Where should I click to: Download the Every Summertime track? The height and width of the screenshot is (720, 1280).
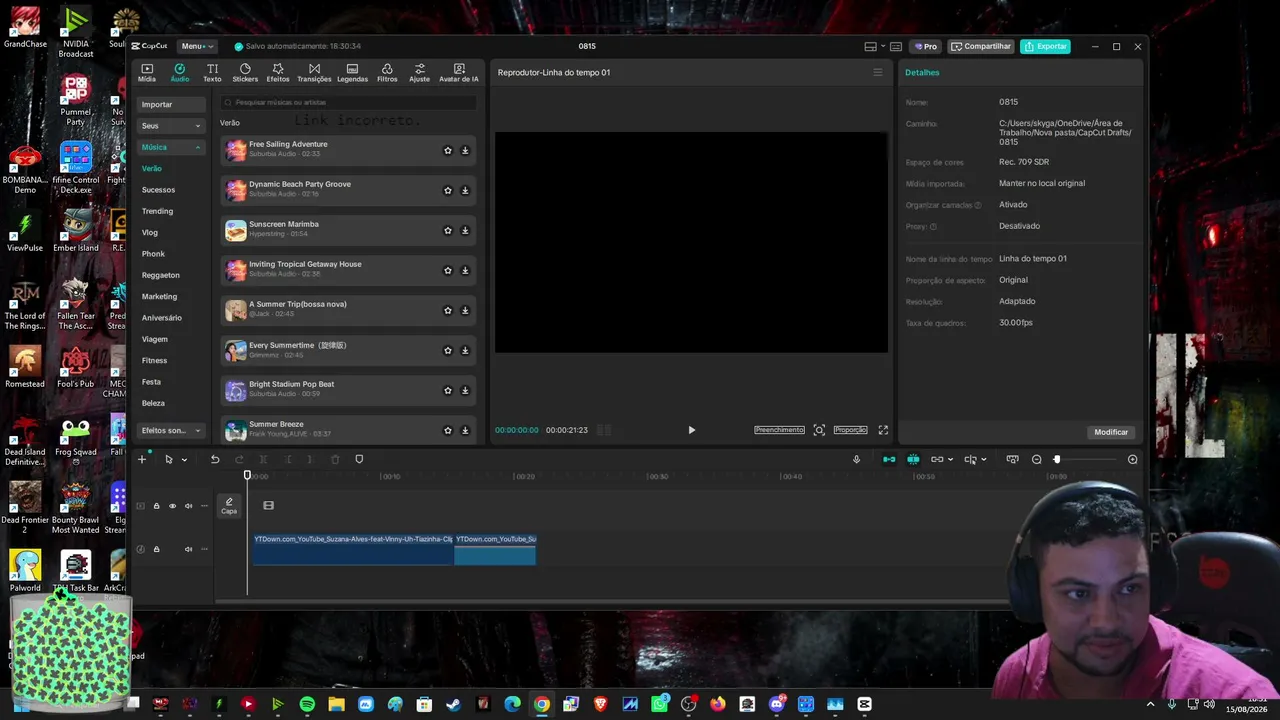(x=465, y=351)
